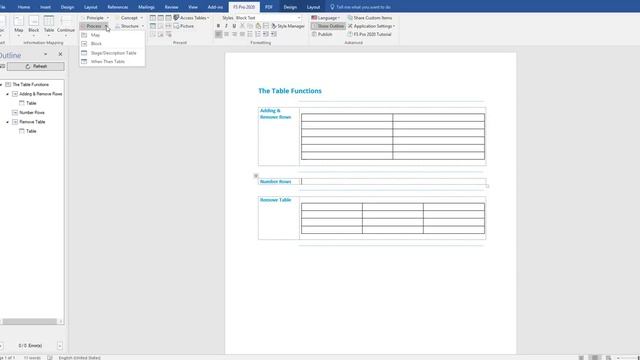
Task: Switch to the Mailings tab
Action: (146, 7)
